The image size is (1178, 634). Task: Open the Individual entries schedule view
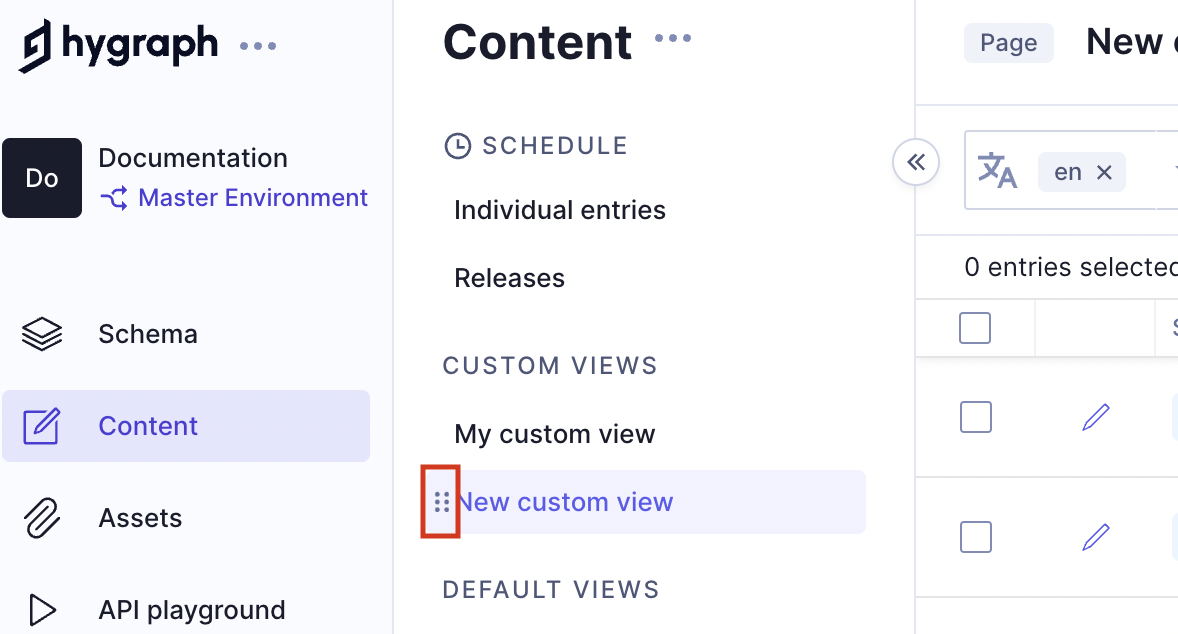tap(560, 210)
